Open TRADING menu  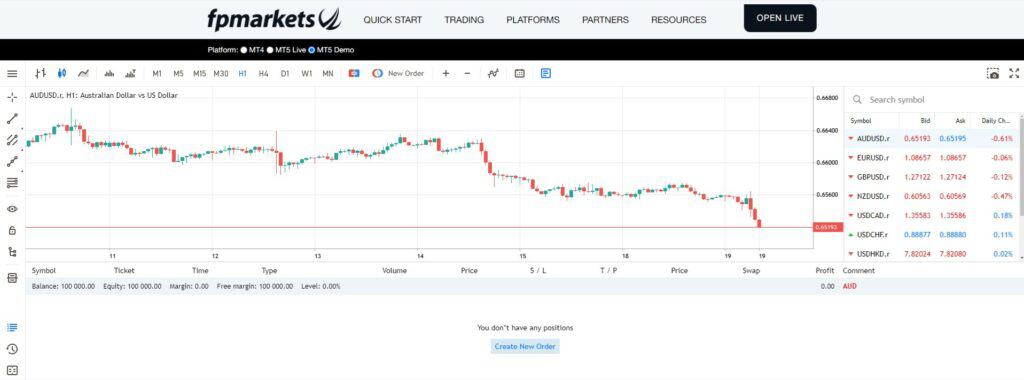pyautogui.click(x=464, y=20)
